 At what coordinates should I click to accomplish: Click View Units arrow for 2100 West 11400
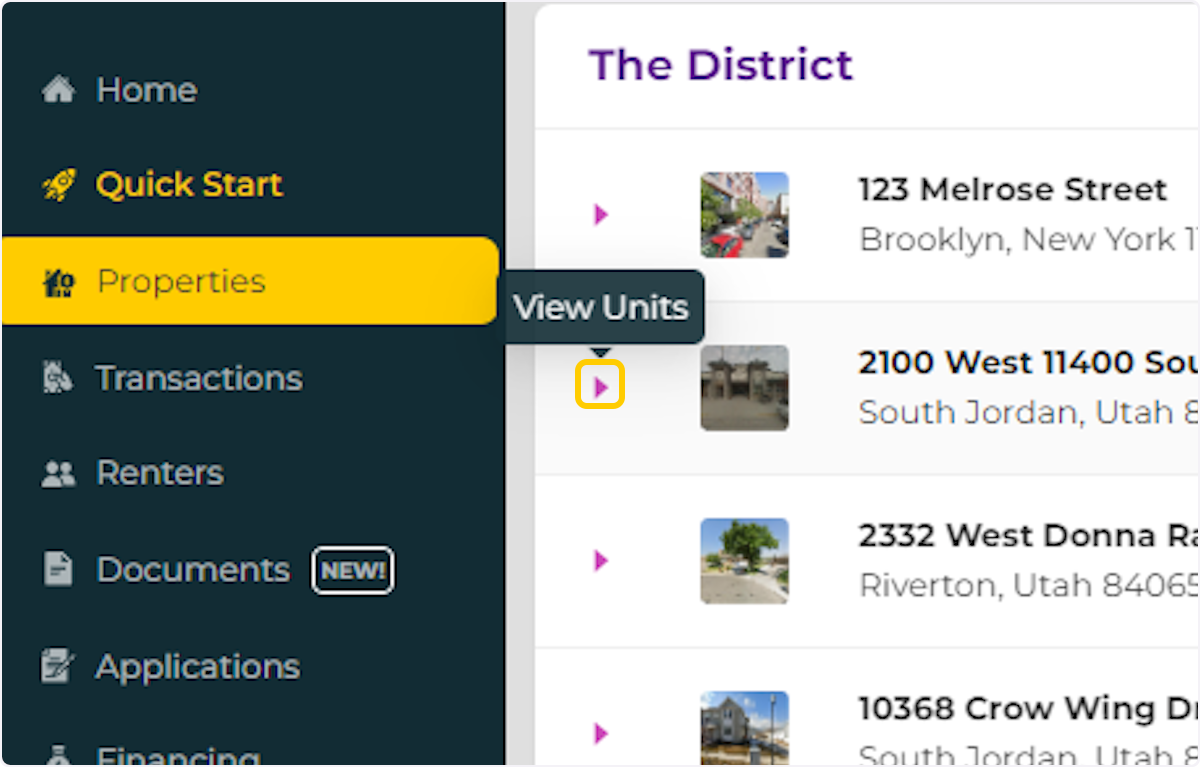[600, 384]
